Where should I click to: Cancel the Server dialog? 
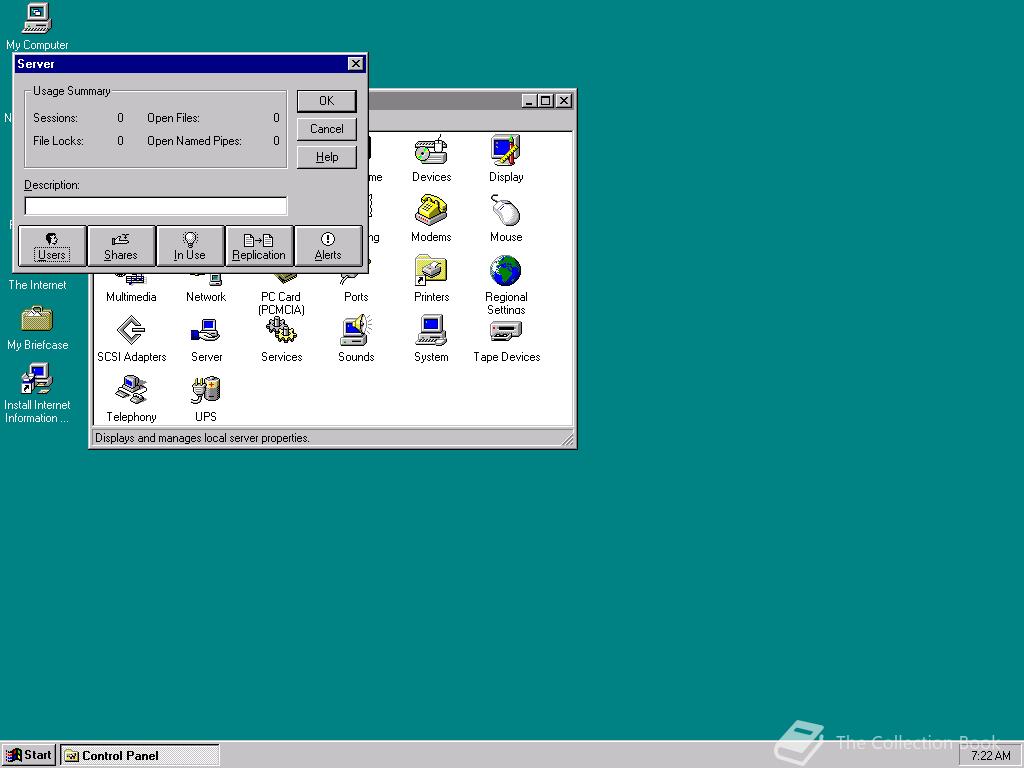(327, 129)
